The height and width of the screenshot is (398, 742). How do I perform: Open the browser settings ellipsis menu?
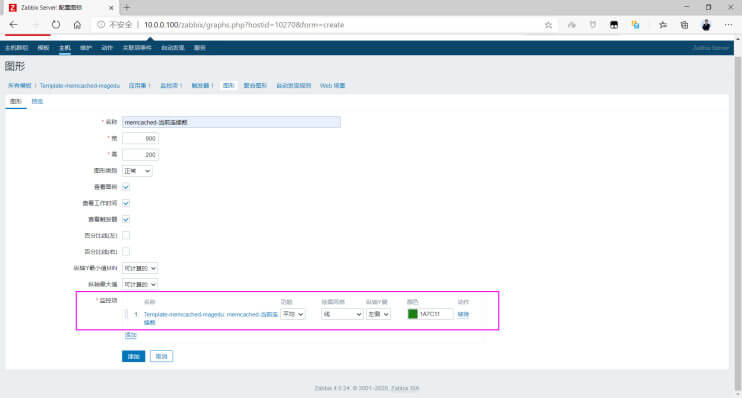[x=728, y=25]
